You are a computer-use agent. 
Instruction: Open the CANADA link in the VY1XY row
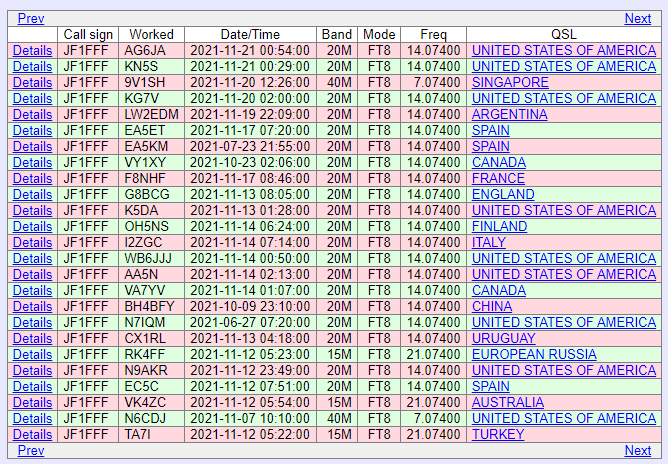click(498, 162)
